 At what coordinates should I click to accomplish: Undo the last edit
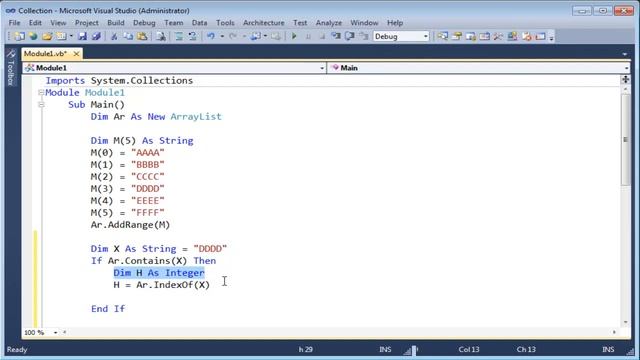[x=211, y=36]
